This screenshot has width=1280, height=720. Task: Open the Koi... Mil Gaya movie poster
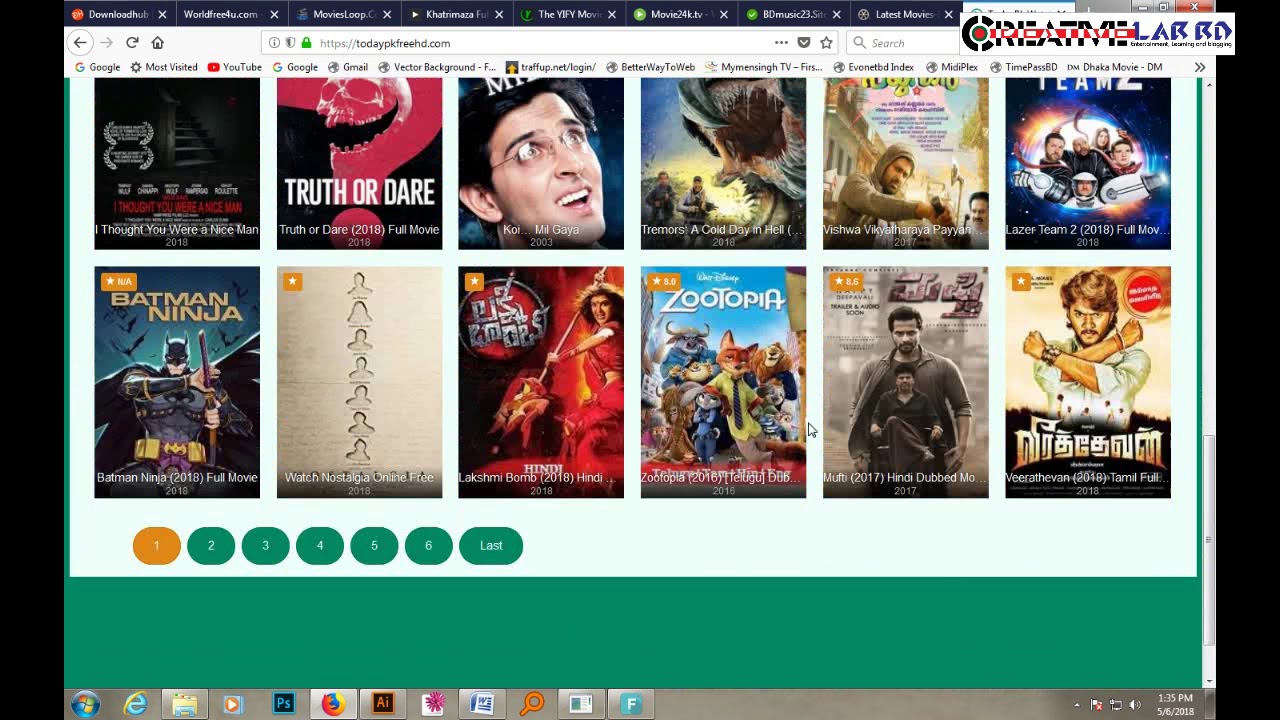click(x=541, y=163)
